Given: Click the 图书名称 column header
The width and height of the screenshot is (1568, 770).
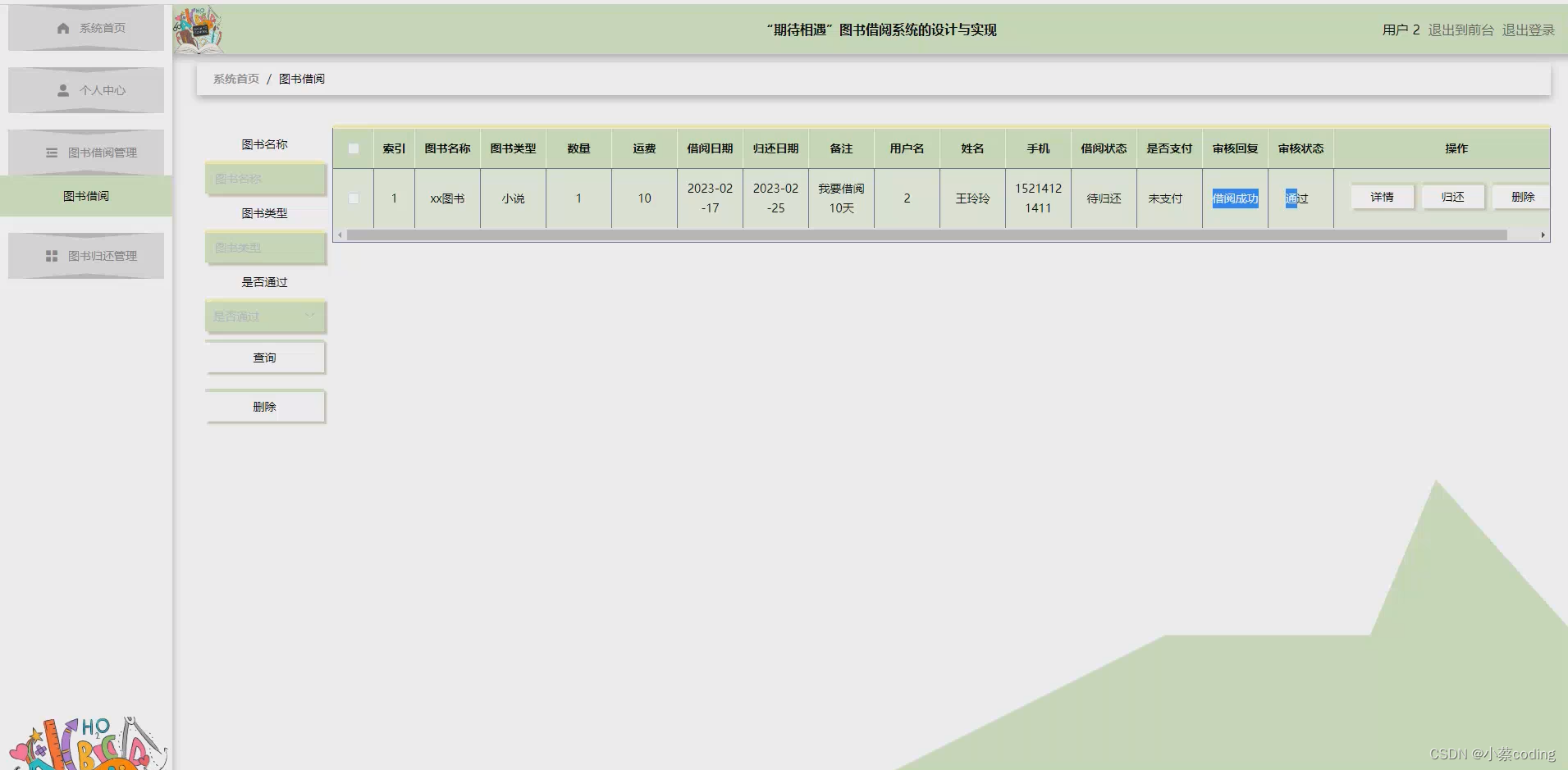Looking at the screenshot, I should [447, 148].
